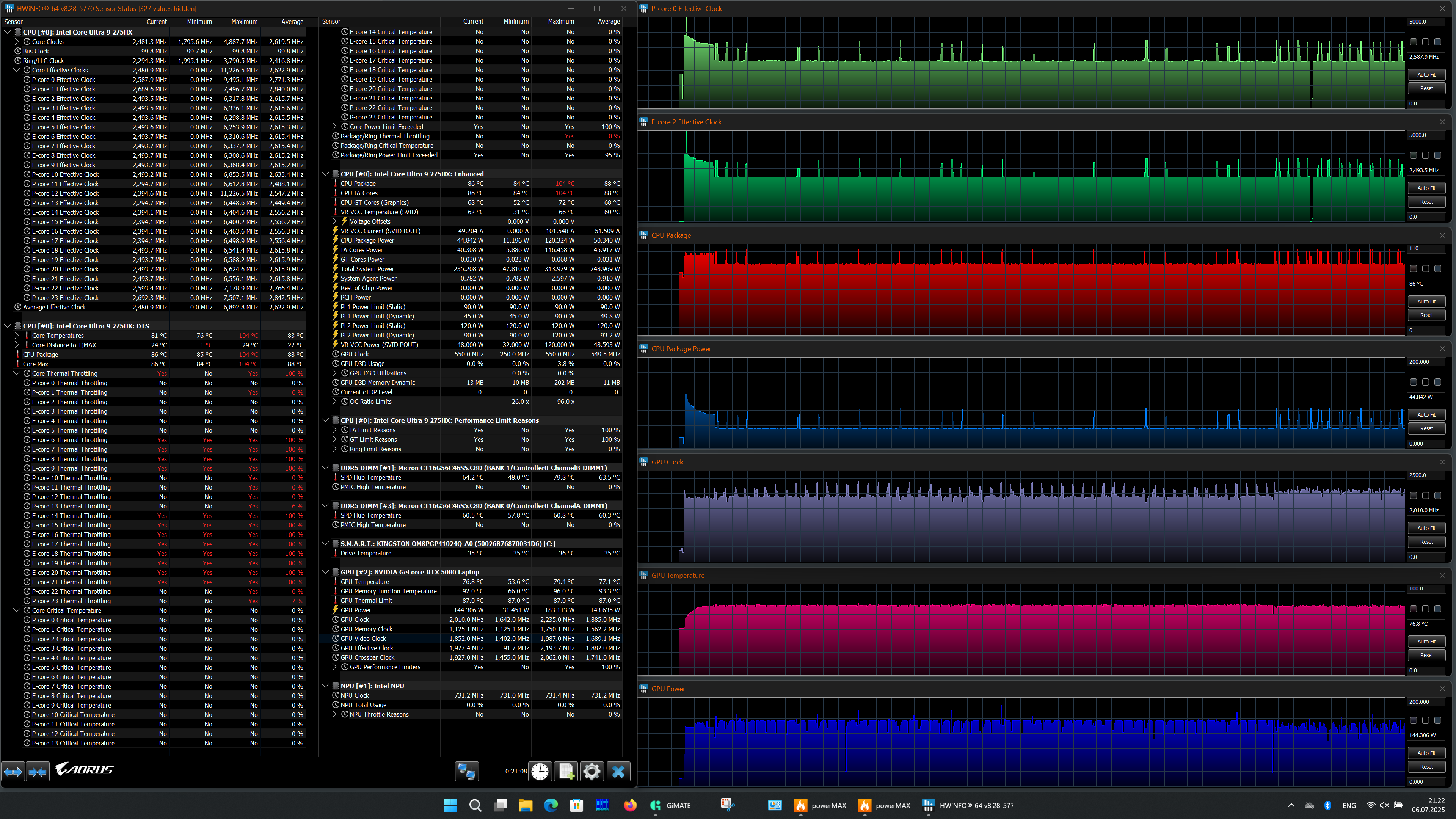
Task: Toggle middle checkbox in CPU Package graph
Action: (1426, 268)
